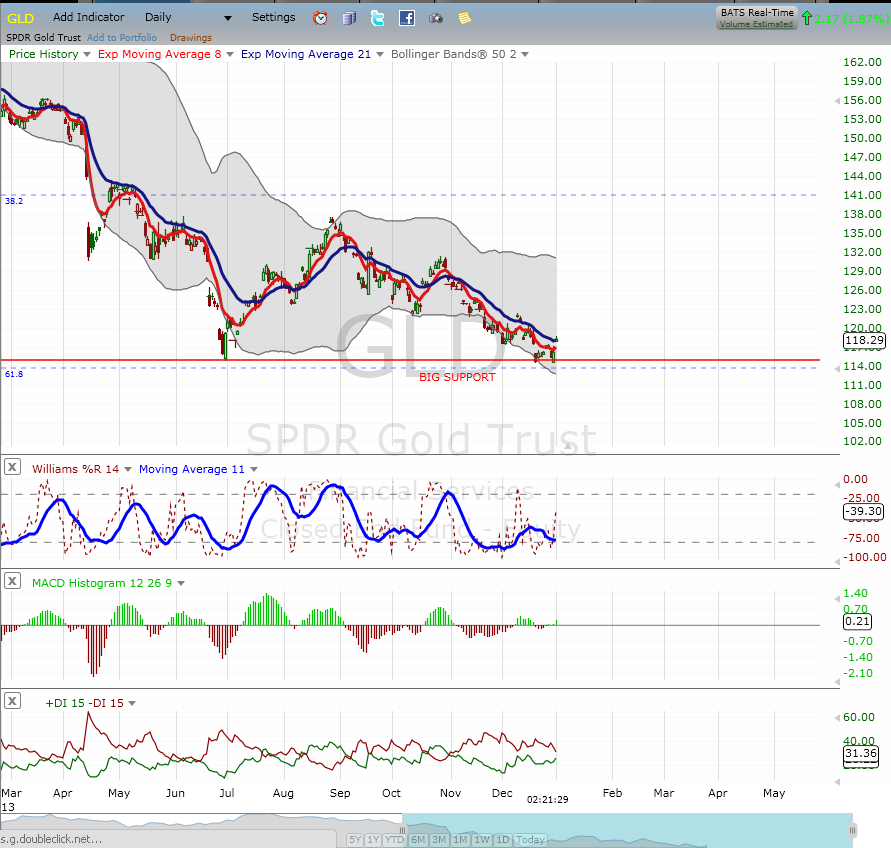
Task: Click the selected blue navigator range area
Action: [x=627, y=831]
